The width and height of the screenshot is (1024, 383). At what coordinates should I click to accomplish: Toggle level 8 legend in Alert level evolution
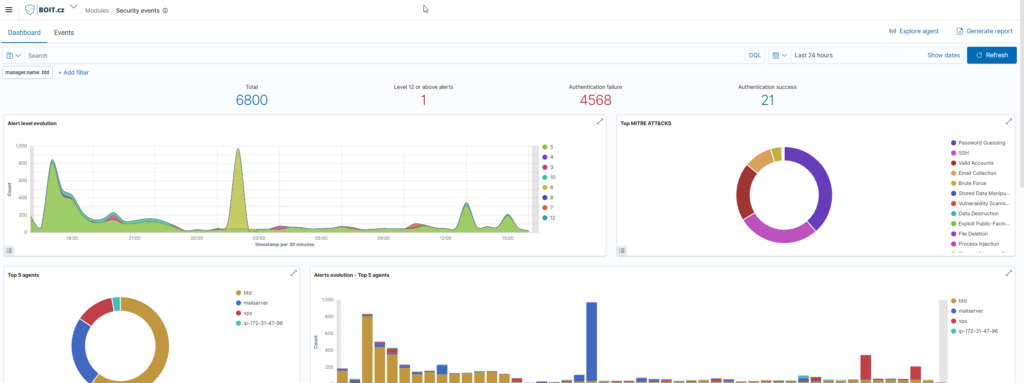(x=549, y=197)
